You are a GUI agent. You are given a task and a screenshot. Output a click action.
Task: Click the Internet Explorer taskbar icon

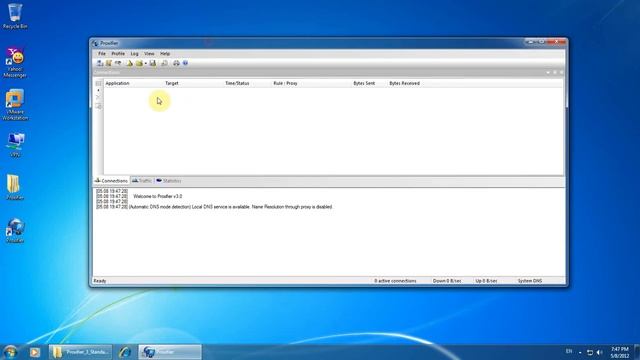(x=125, y=352)
